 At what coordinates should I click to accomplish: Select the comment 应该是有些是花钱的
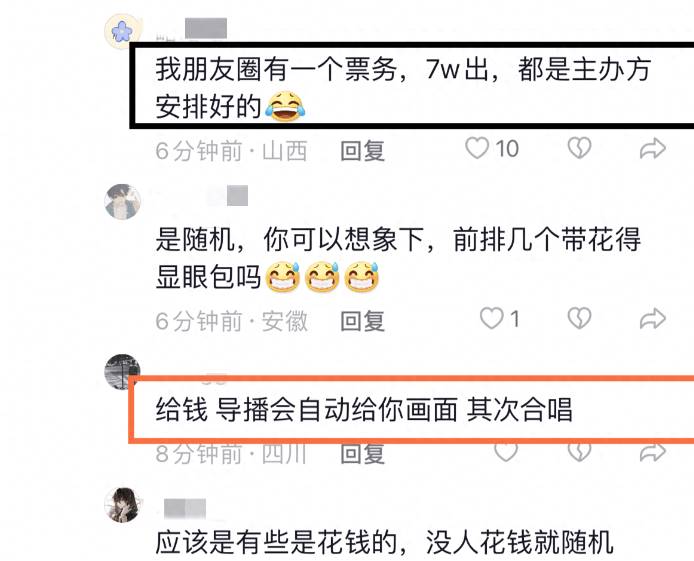coord(384,542)
